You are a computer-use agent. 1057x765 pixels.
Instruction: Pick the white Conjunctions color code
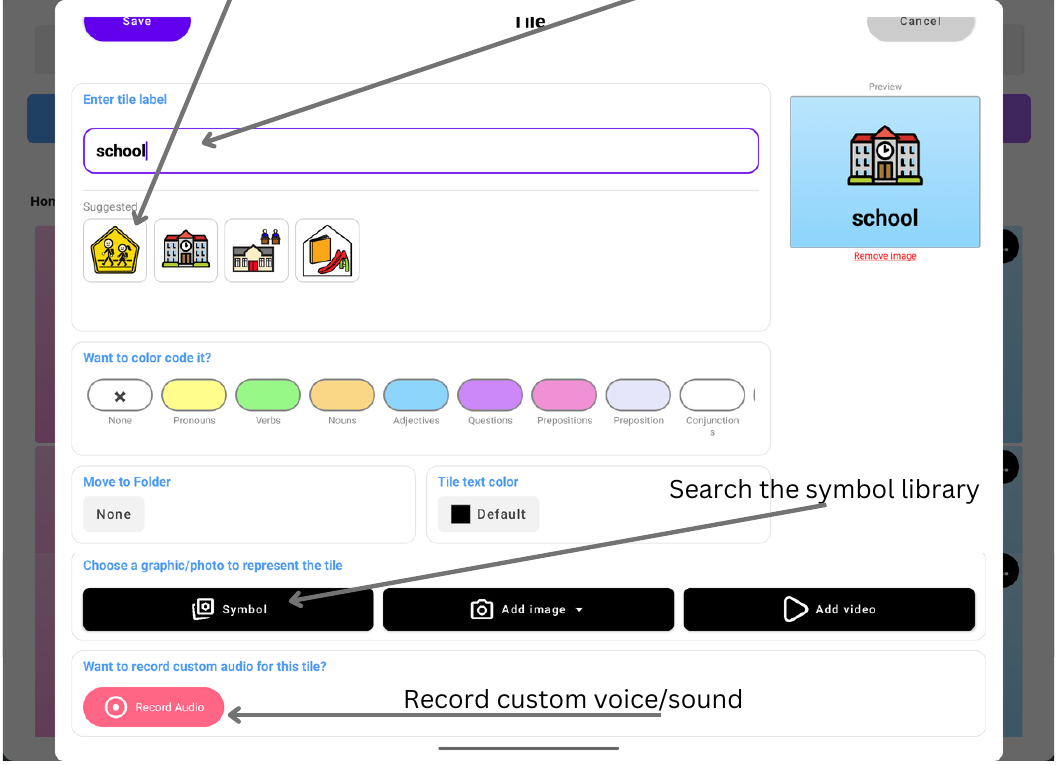pyautogui.click(x=713, y=395)
